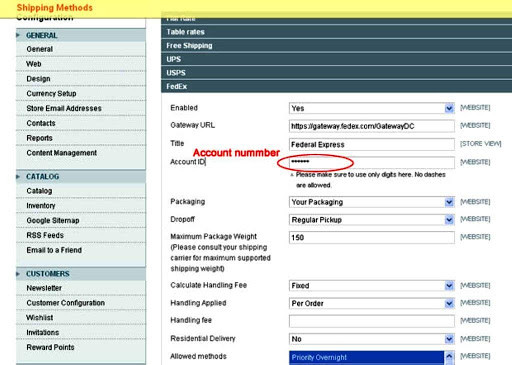
Task: Click the Maximum Package Weight field
Action: 372,237
